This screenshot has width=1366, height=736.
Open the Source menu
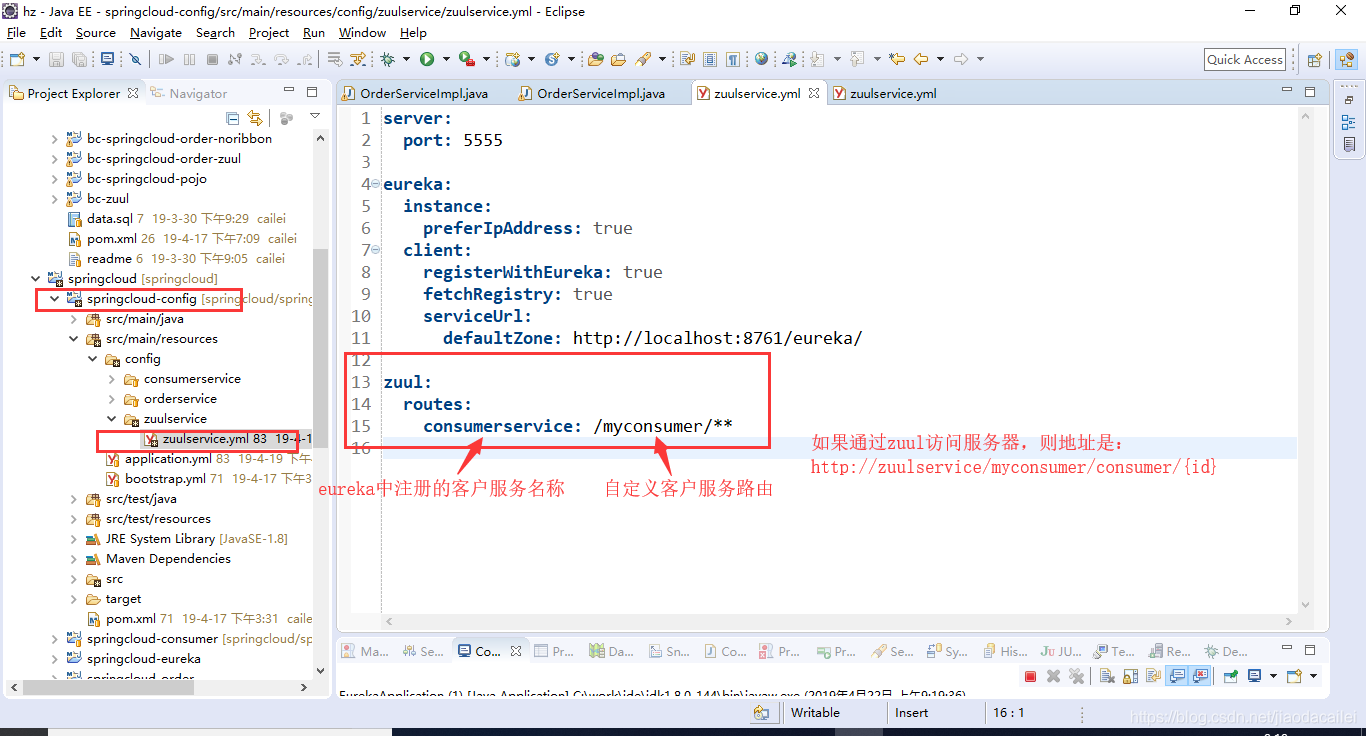pos(96,32)
